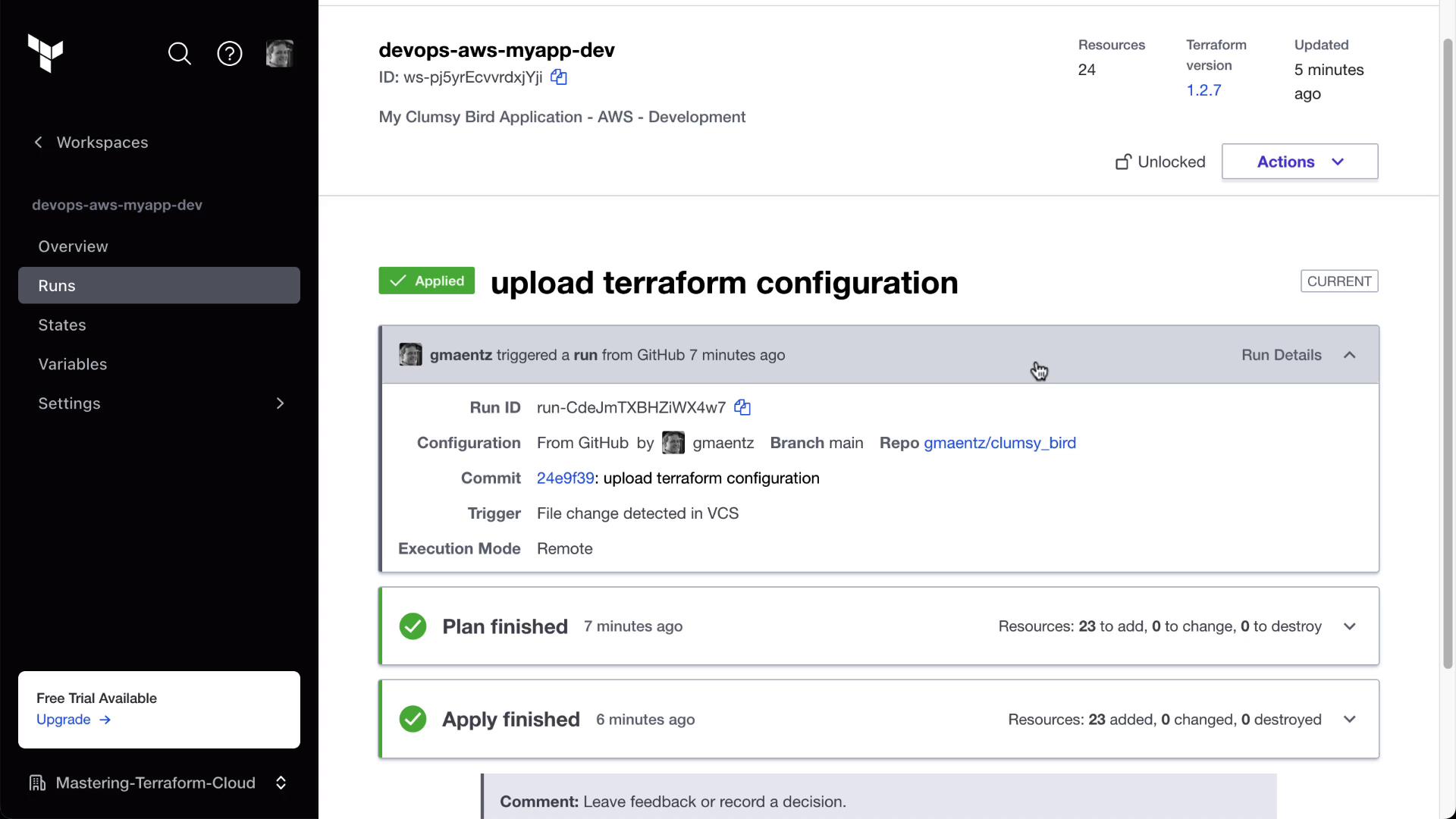
Task: Expand the Apply finished panel
Action: point(1349,720)
